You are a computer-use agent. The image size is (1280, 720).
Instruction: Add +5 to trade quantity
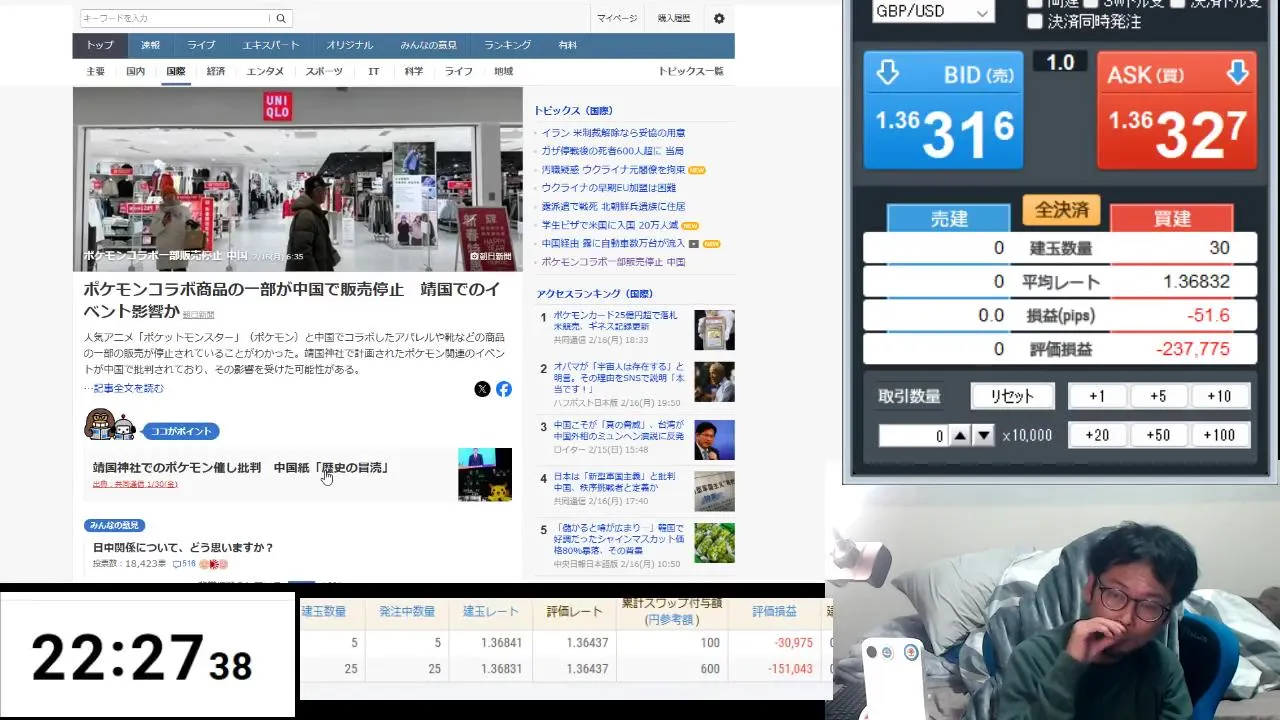[x=1158, y=396]
